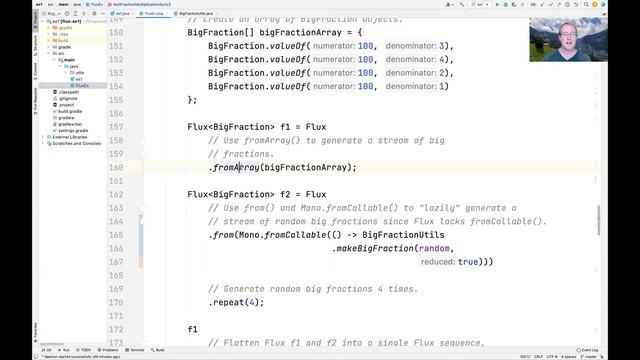The width and height of the screenshot is (640, 360).
Task: Click FluxEx breadcrumb in navigation bar
Action: (94, 4)
